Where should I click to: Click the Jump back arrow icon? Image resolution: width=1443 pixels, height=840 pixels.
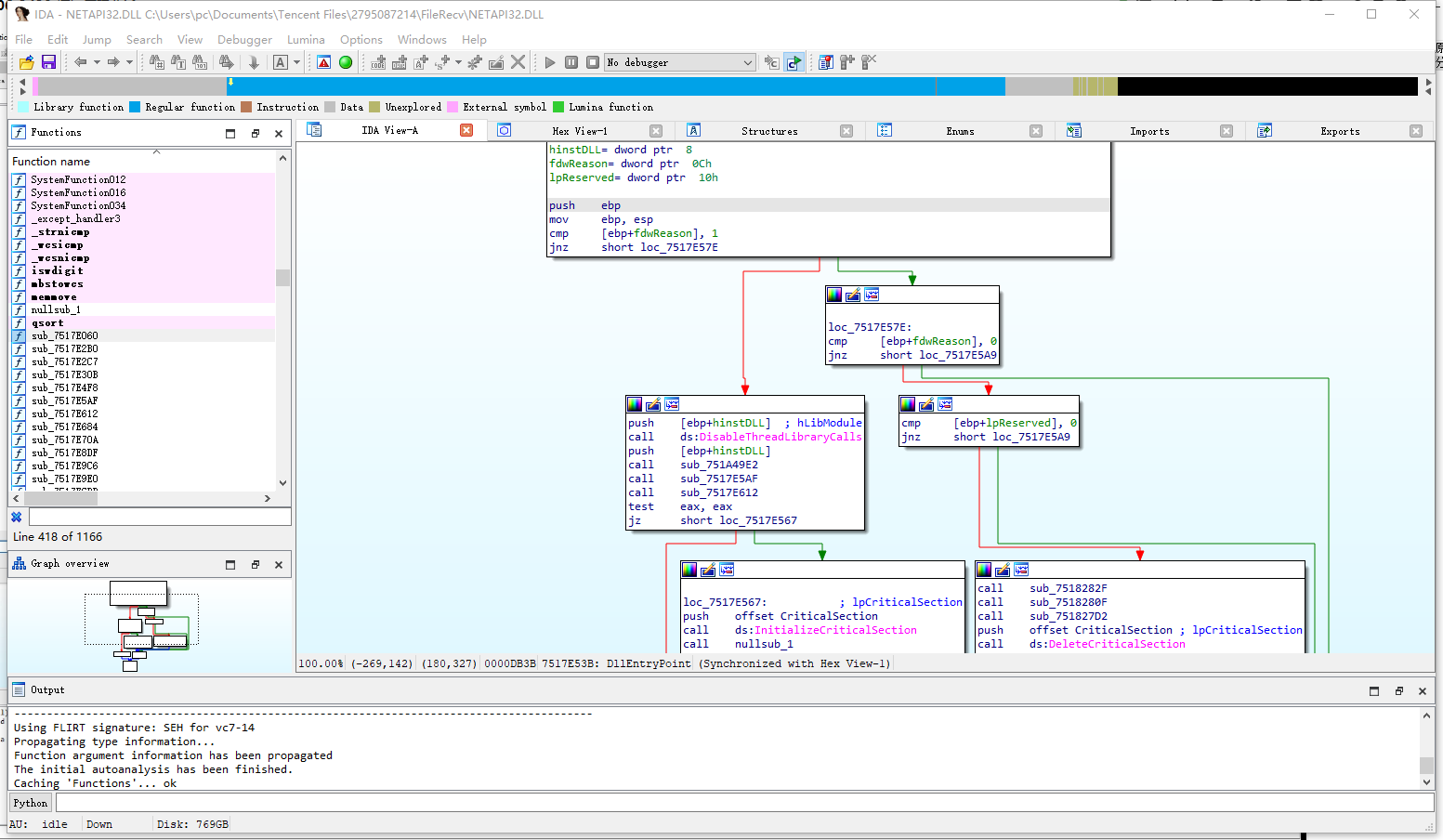81,62
